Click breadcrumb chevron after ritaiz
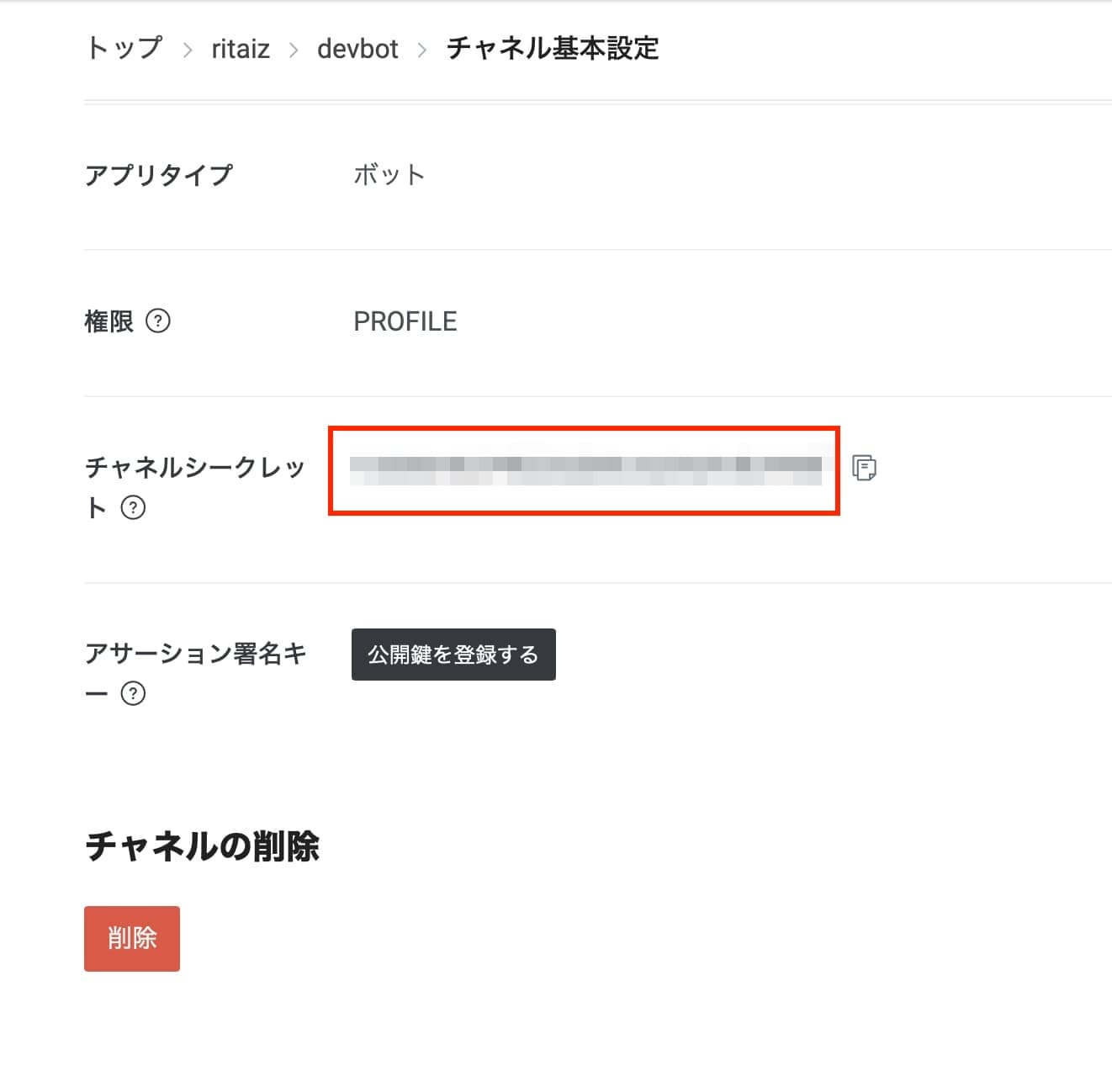The image size is (1112, 1092). 294,50
